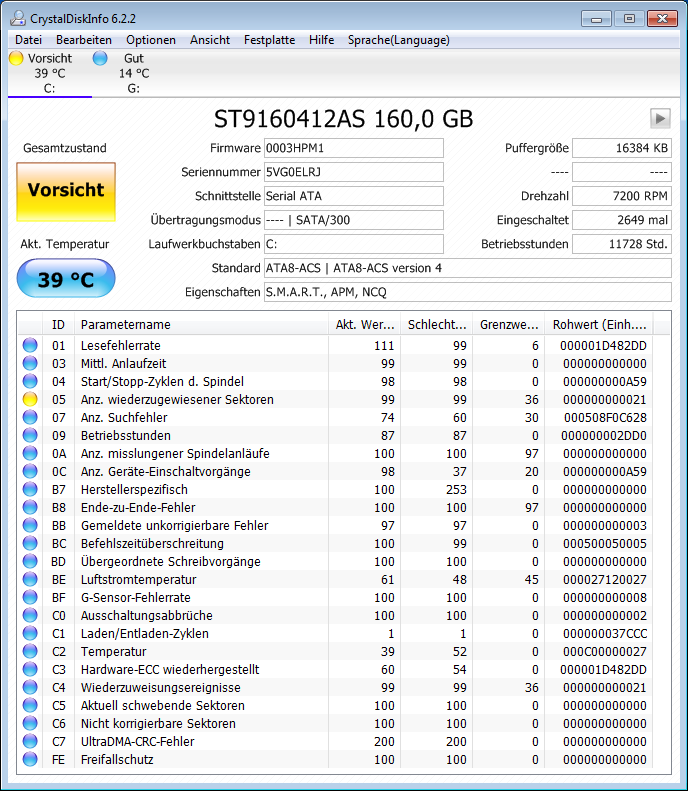Click status orb for Herstellerspezifisch
688x791 pixels.
pyautogui.click(x=30, y=489)
